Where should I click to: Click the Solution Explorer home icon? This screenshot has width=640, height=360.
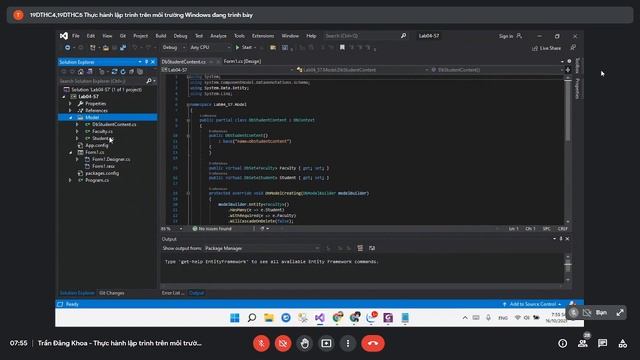coord(81,71)
